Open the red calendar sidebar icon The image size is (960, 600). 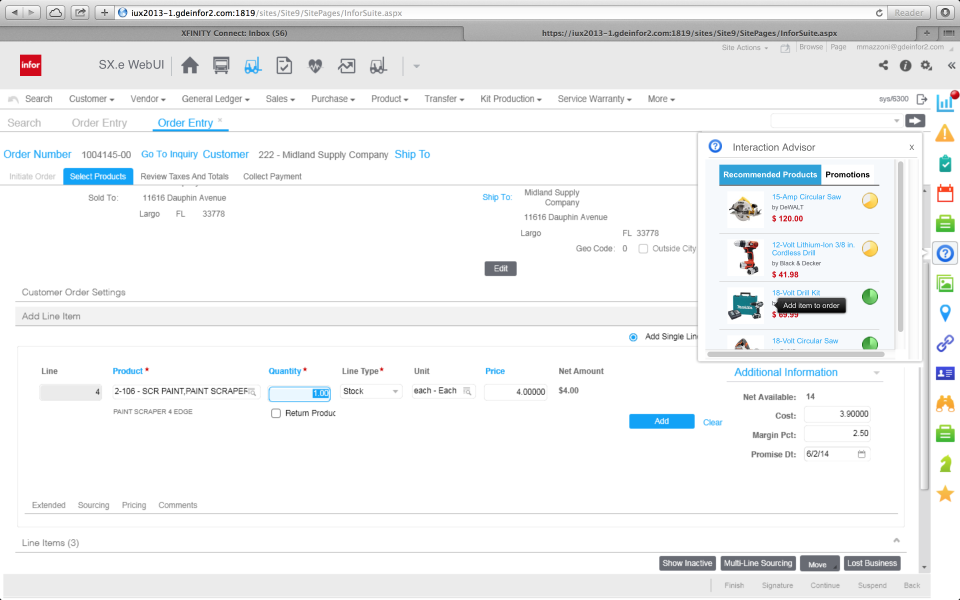(945, 193)
